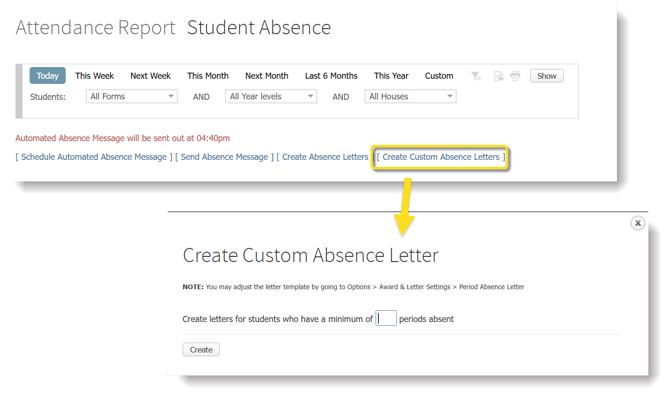Click the export report icon
Viewport: 670px width, 397px height.
tap(498, 76)
